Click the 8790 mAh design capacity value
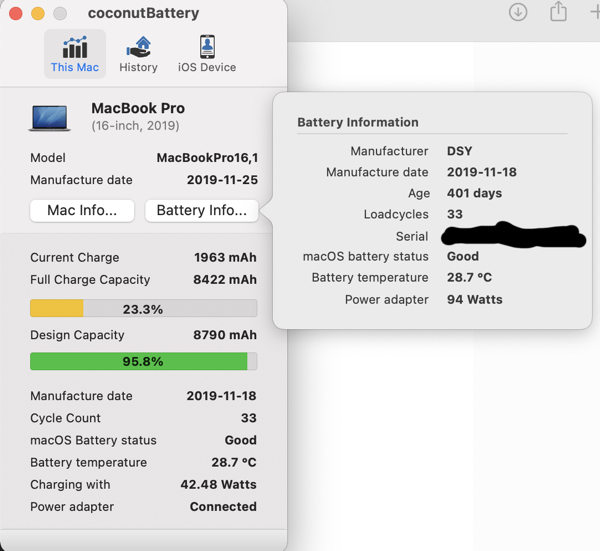Viewport: 600px width, 551px height. 225,335
